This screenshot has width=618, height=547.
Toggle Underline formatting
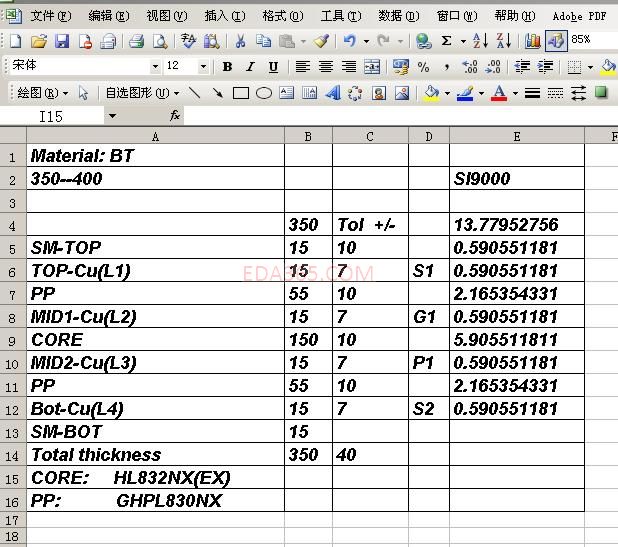(273, 67)
